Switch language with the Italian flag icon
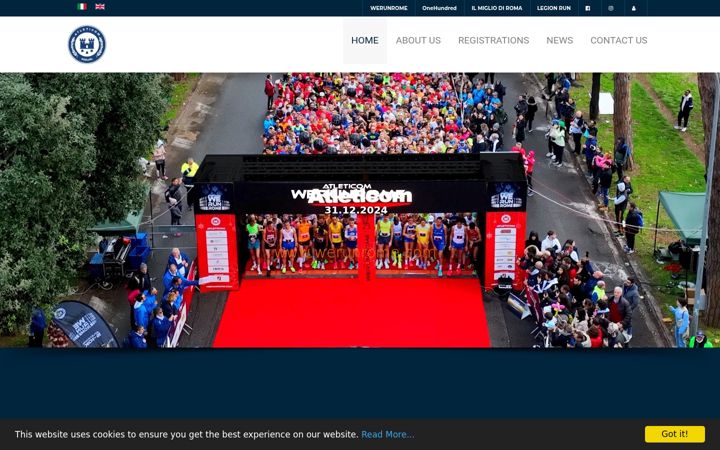Screen dimensions: 720x450 [82, 7]
